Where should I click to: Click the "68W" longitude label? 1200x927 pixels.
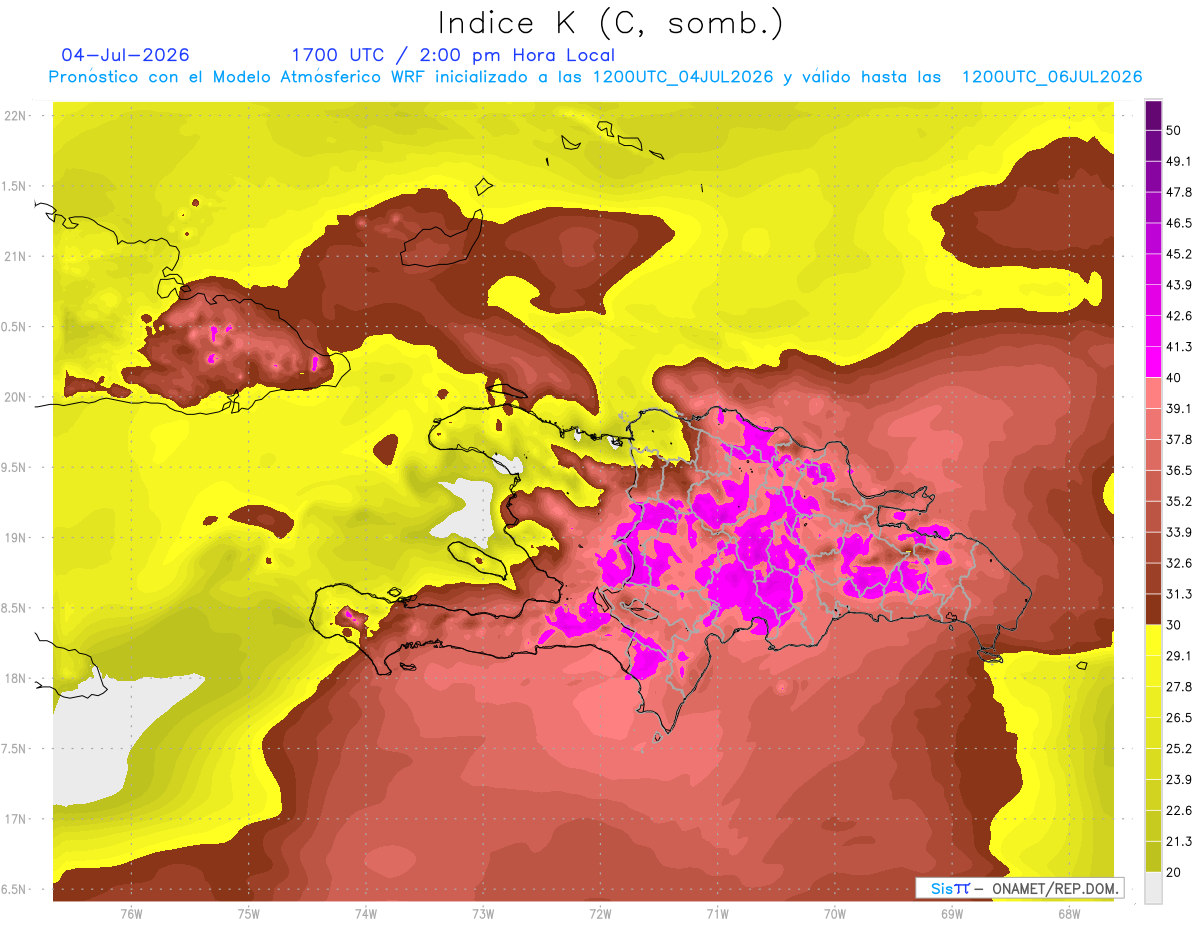[x=1069, y=913]
